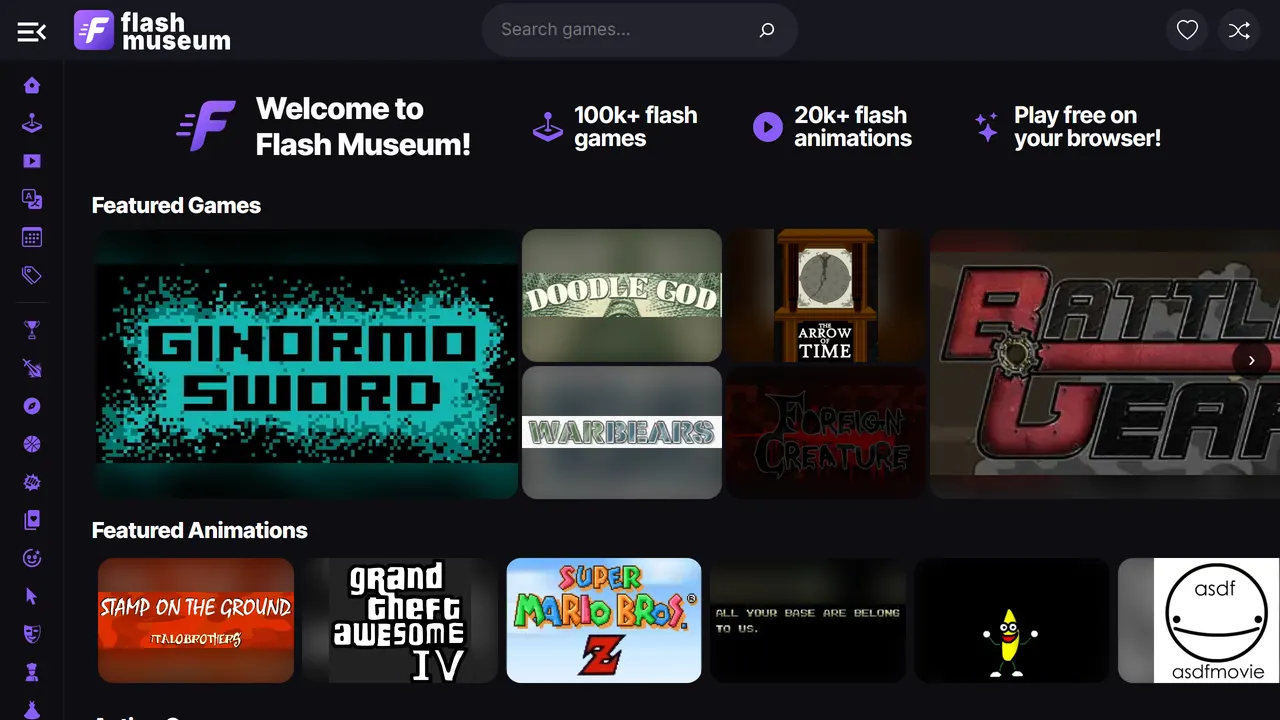Open the mouse cursor category icon
The image size is (1280, 720).
tap(32, 596)
